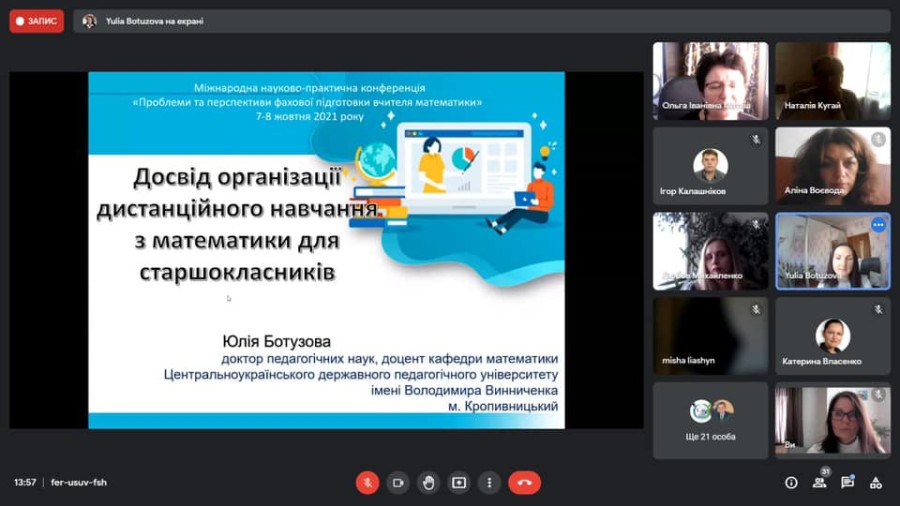
Task: Select Катерина Власенко participant tile
Action: point(833,336)
